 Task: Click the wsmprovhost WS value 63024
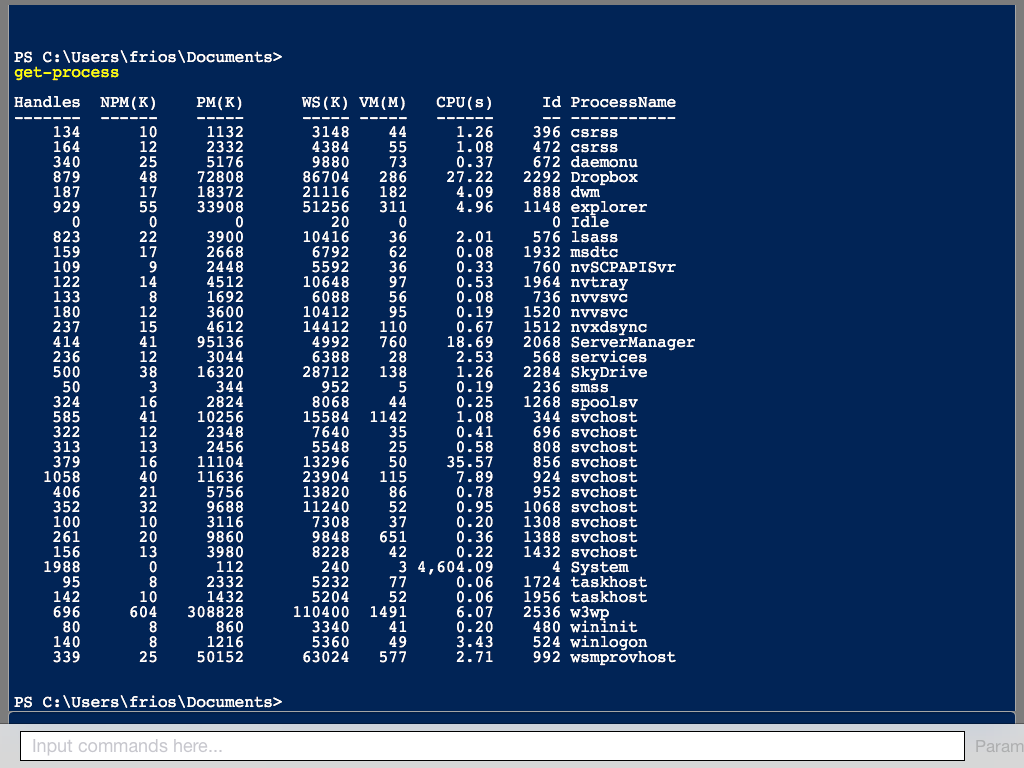325,658
